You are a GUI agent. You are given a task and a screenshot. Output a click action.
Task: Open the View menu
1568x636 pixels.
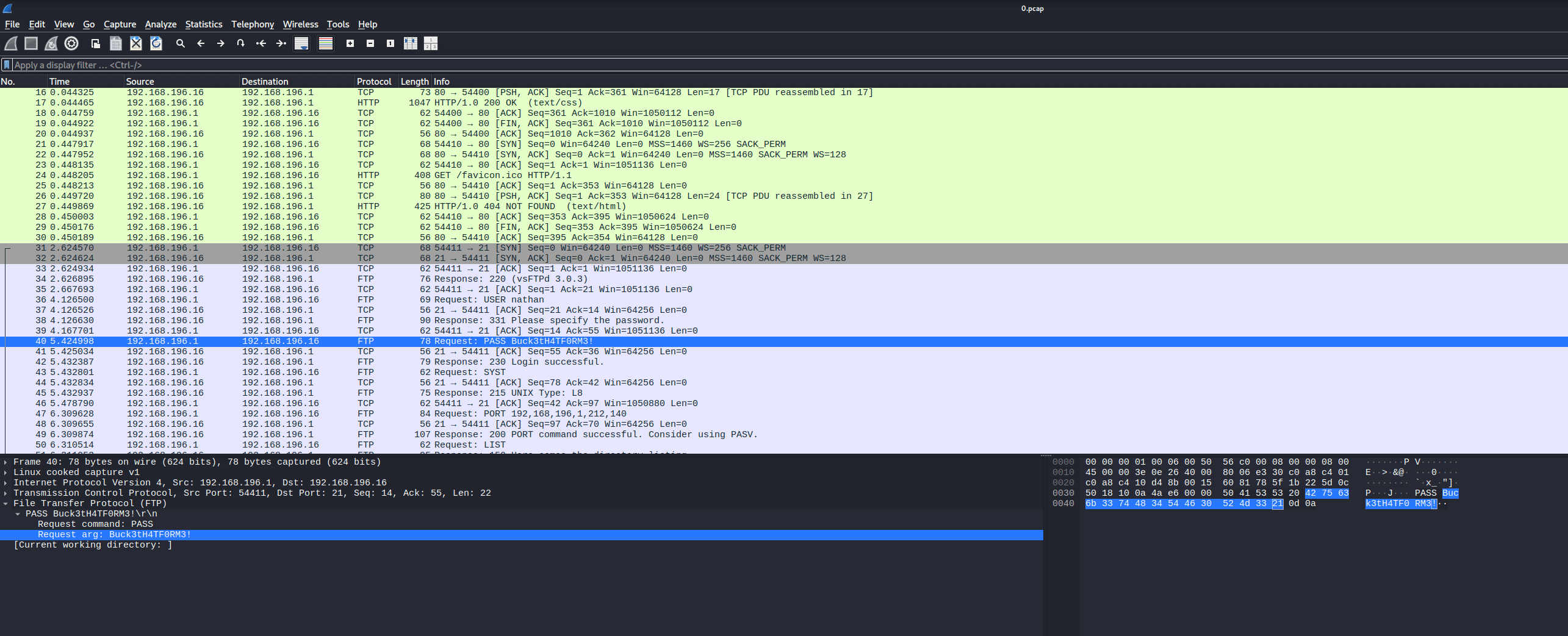(64, 24)
